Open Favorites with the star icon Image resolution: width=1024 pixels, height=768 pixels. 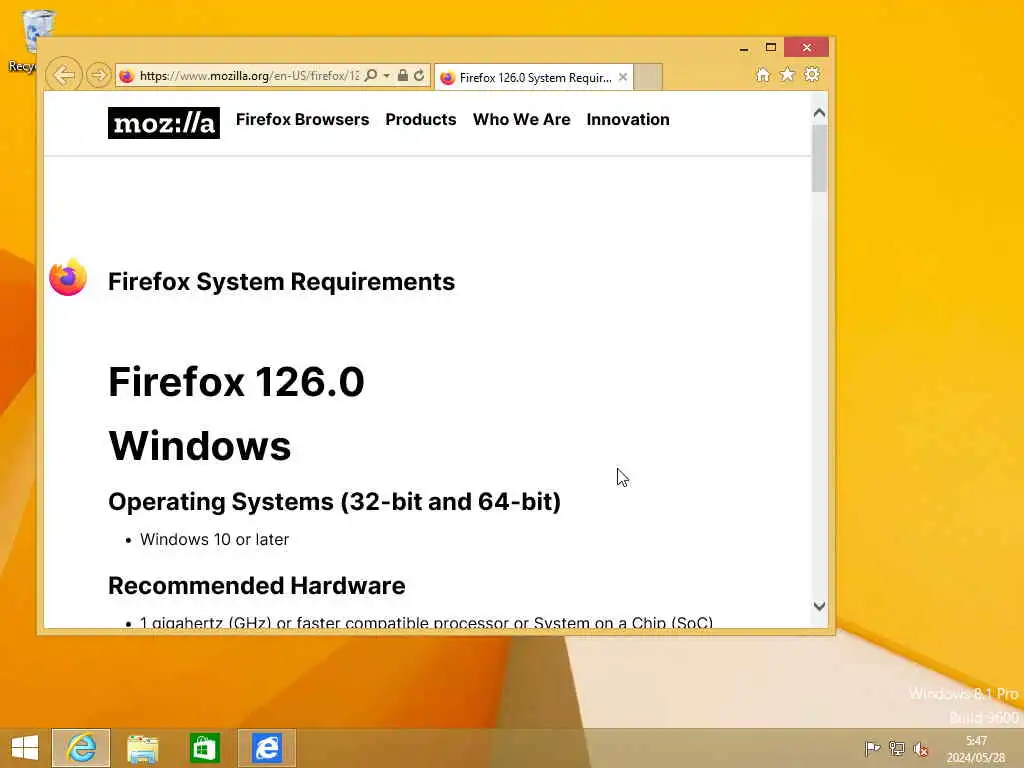pyautogui.click(x=788, y=75)
